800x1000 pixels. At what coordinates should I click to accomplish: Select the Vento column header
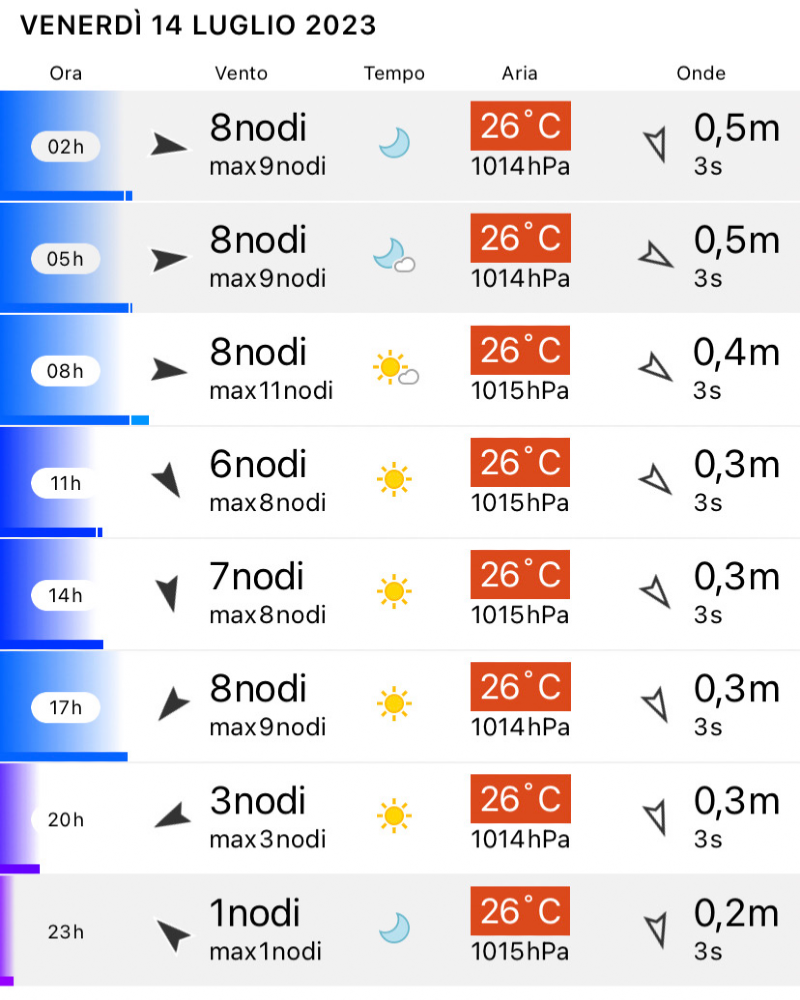241,73
